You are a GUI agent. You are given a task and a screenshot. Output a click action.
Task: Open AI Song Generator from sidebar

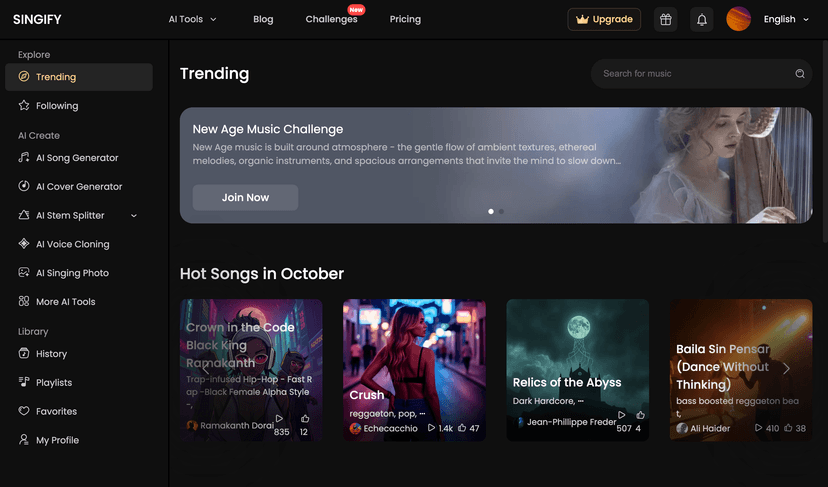[79, 157]
